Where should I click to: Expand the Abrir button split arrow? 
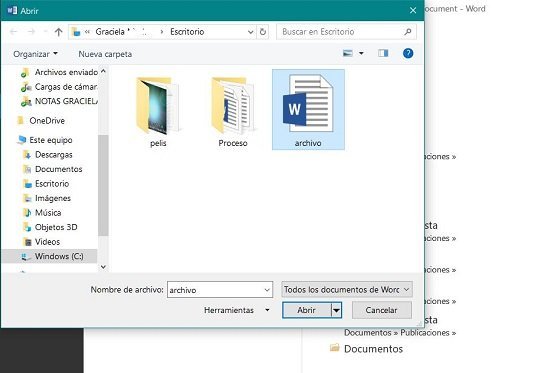coord(336,310)
